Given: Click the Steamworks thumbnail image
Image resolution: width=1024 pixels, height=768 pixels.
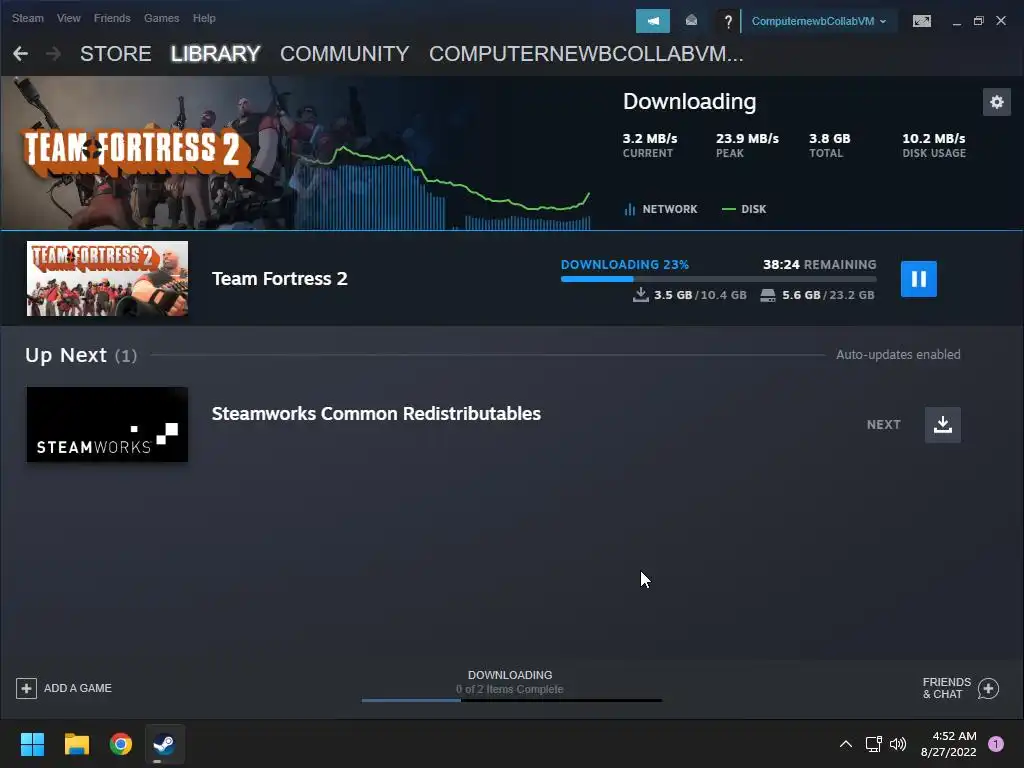Looking at the screenshot, I should 107,424.
